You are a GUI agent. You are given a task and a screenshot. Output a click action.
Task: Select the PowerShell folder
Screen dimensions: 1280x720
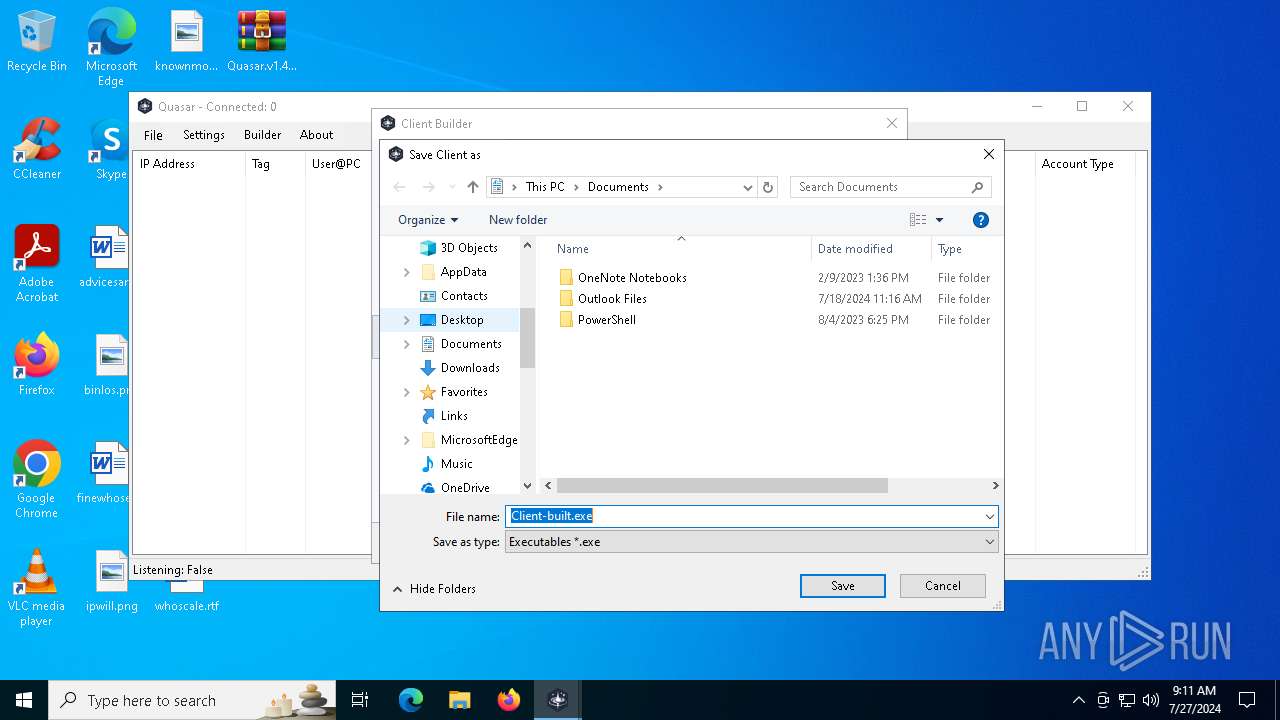pos(606,320)
